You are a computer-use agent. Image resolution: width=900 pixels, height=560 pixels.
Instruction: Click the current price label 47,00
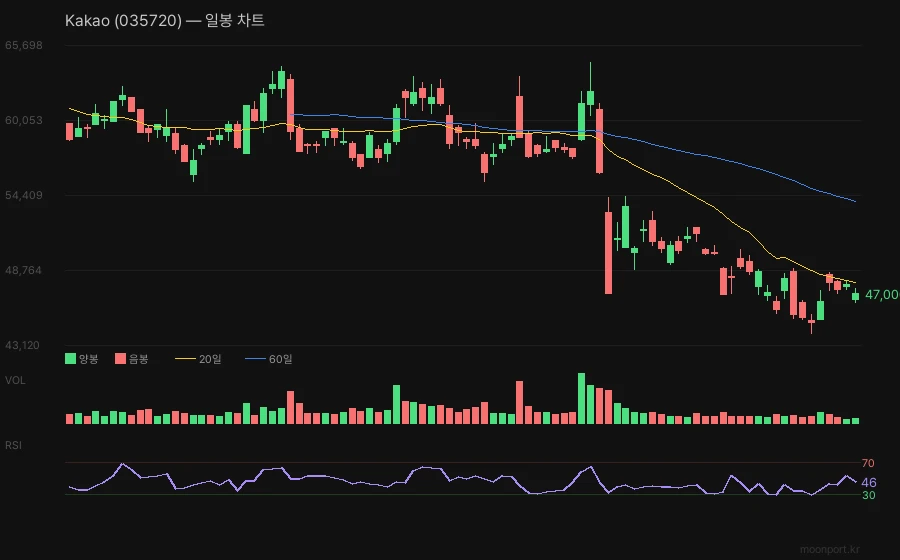pyautogui.click(x=880, y=294)
